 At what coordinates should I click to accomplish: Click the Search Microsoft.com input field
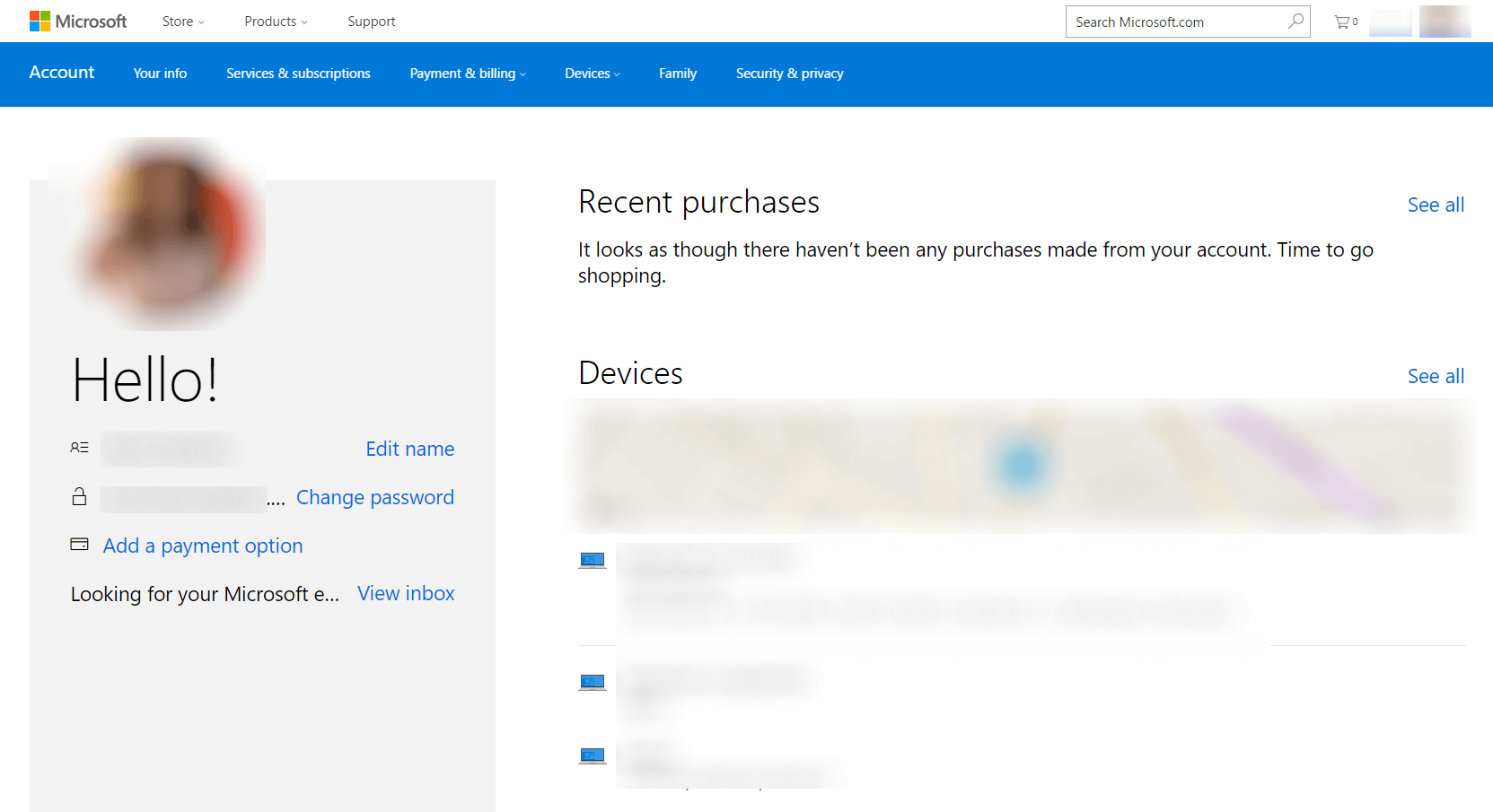point(1178,22)
